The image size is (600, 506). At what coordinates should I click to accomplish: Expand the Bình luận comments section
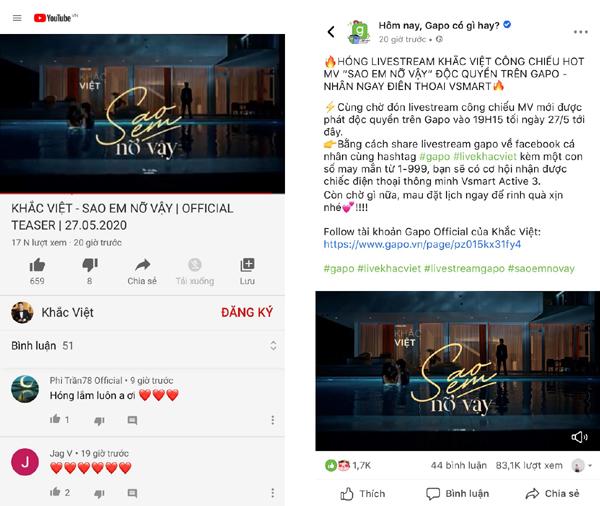click(x=273, y=346)
